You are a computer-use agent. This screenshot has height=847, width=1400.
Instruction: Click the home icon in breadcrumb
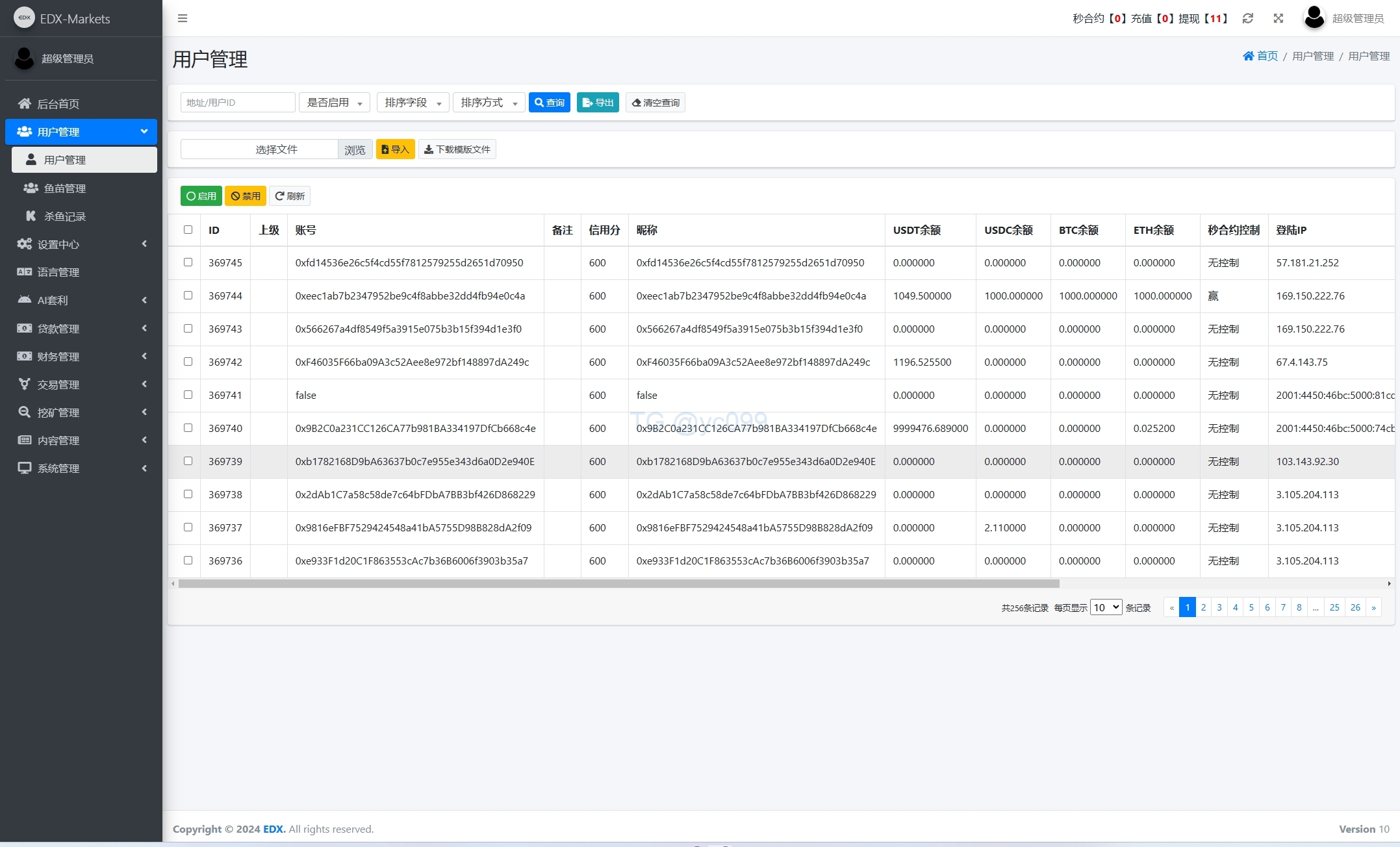point(1248,56)
